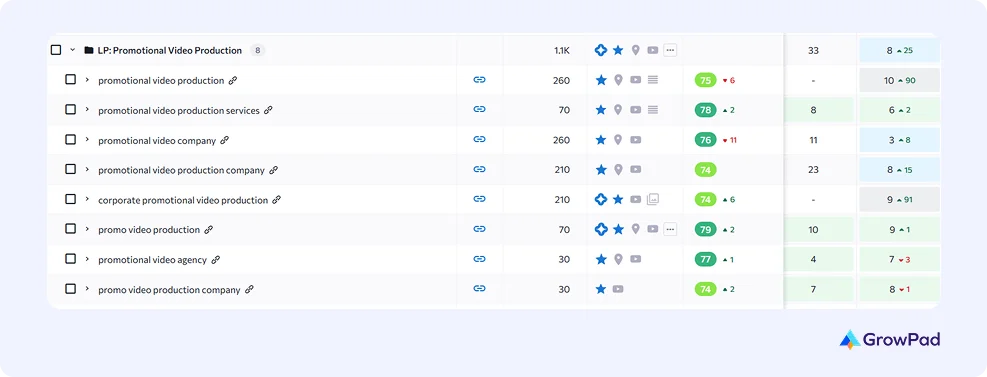Open the blue URL link icon for 'promotional video production company'
This screenshot has height=377, width=987.
[480, 169]
